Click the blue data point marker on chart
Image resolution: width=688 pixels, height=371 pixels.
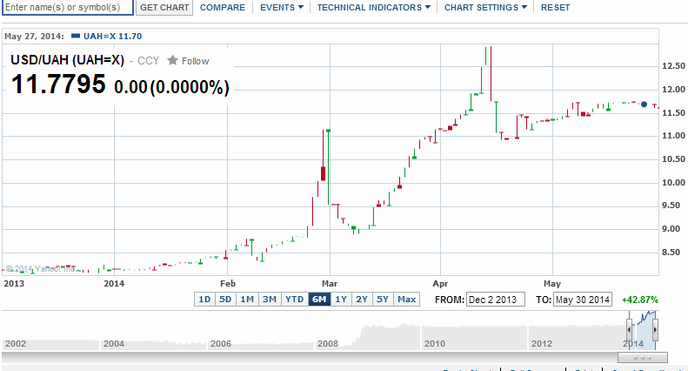(644, 104)
